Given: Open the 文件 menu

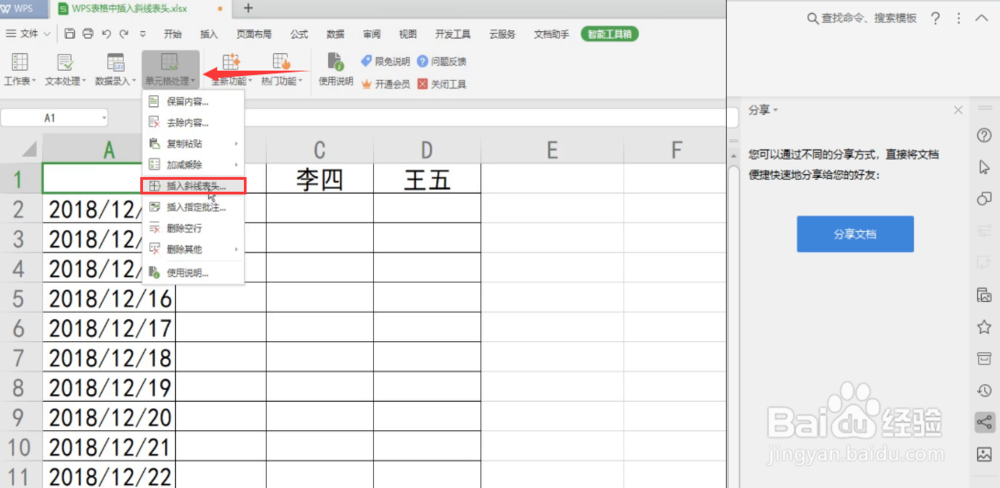Looking at the screenshot, I should [26, 34].
